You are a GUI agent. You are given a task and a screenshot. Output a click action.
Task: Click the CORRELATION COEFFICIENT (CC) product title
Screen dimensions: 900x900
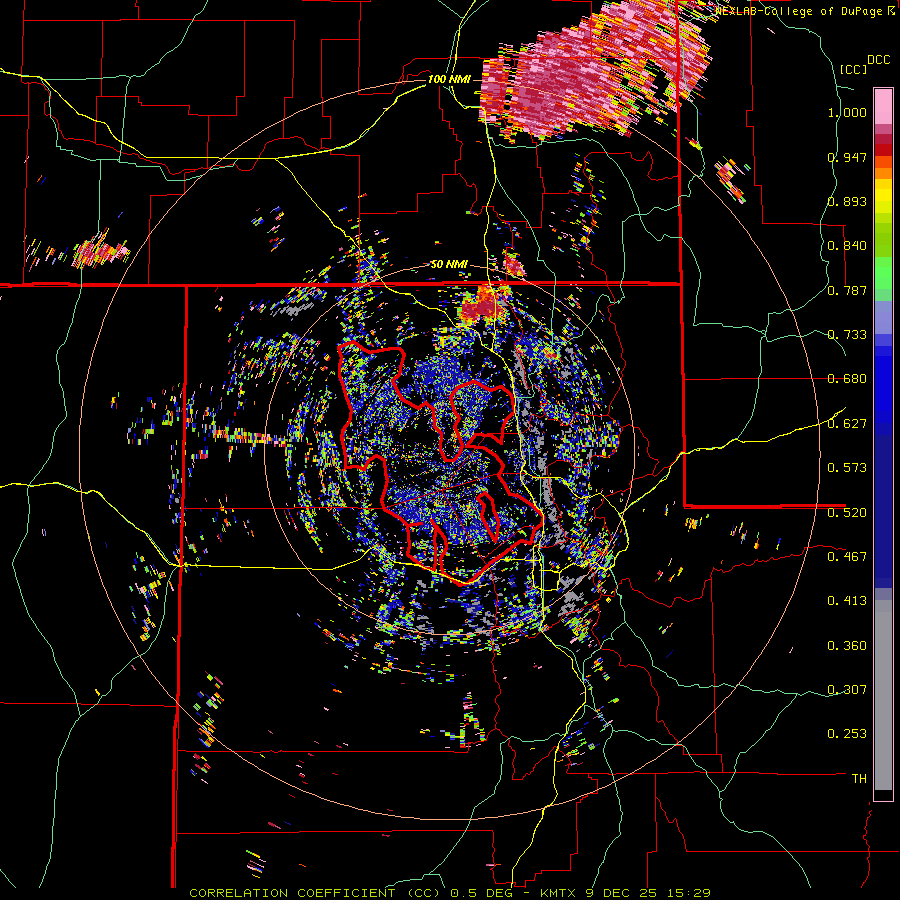coord(313,893)
